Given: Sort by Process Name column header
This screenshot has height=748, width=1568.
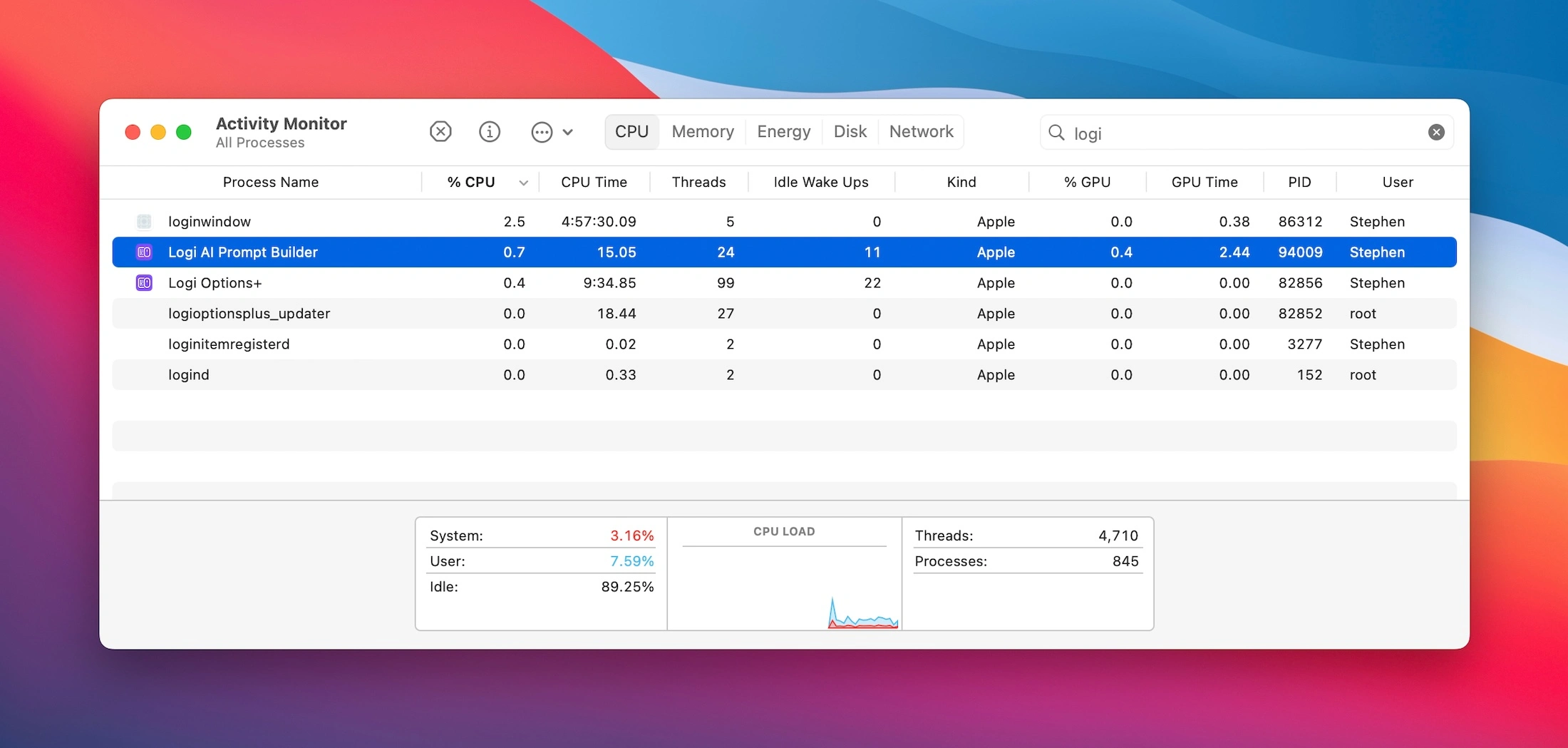Looking at the screenshot, I should [271, 183].
